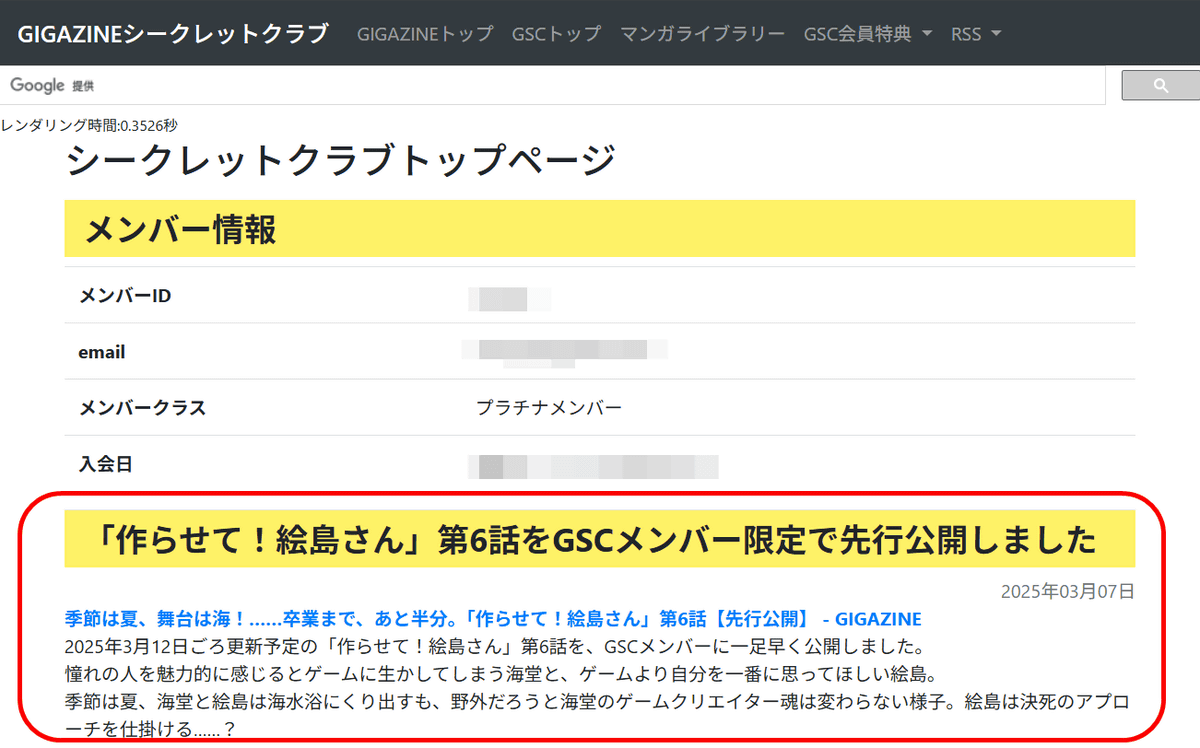1200x748 pixels.
Task: Select the メンバー情報 section header
Action: pos(600,229)
